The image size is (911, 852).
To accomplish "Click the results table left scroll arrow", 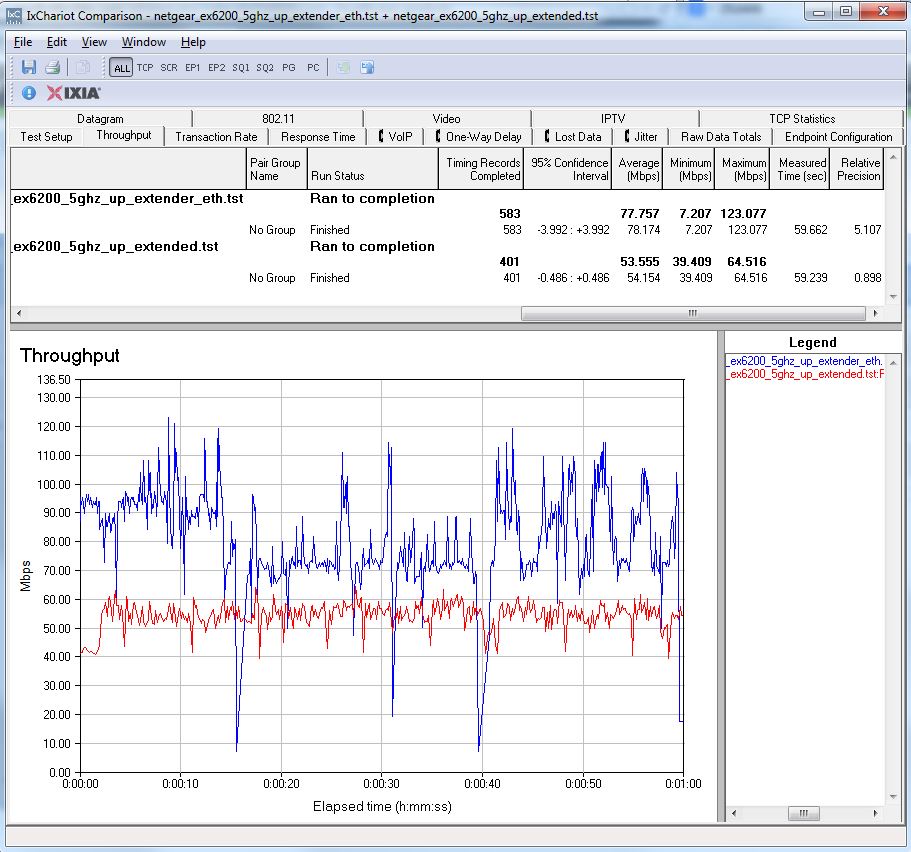I will (x=19, y=313).
